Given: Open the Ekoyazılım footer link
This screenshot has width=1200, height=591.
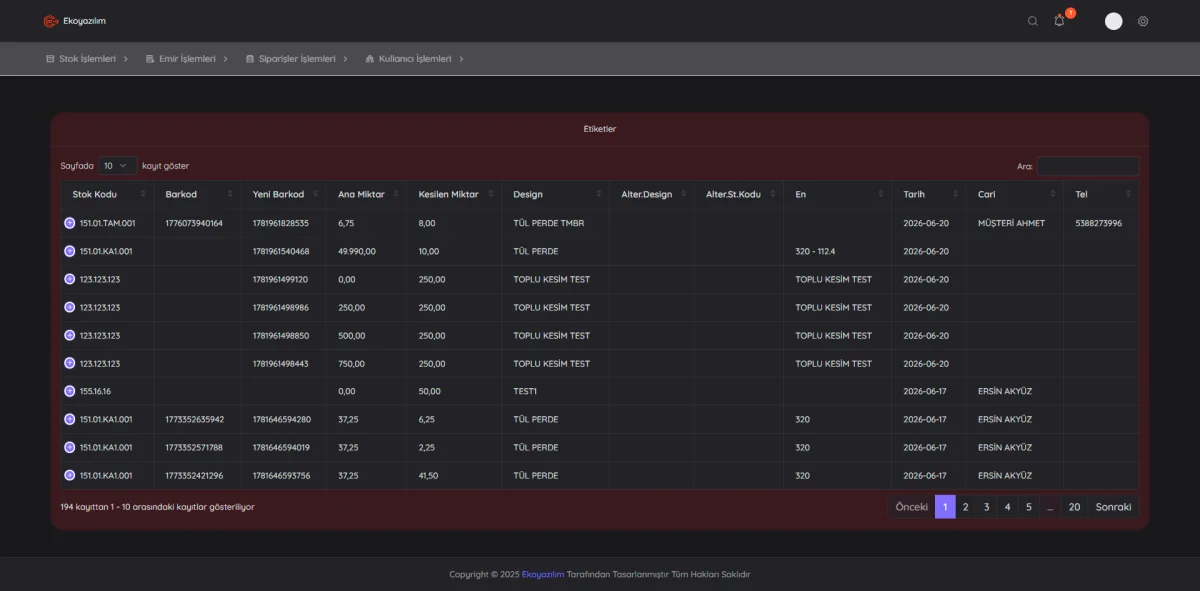Looking at the screenshot, I should click(543, 574).
